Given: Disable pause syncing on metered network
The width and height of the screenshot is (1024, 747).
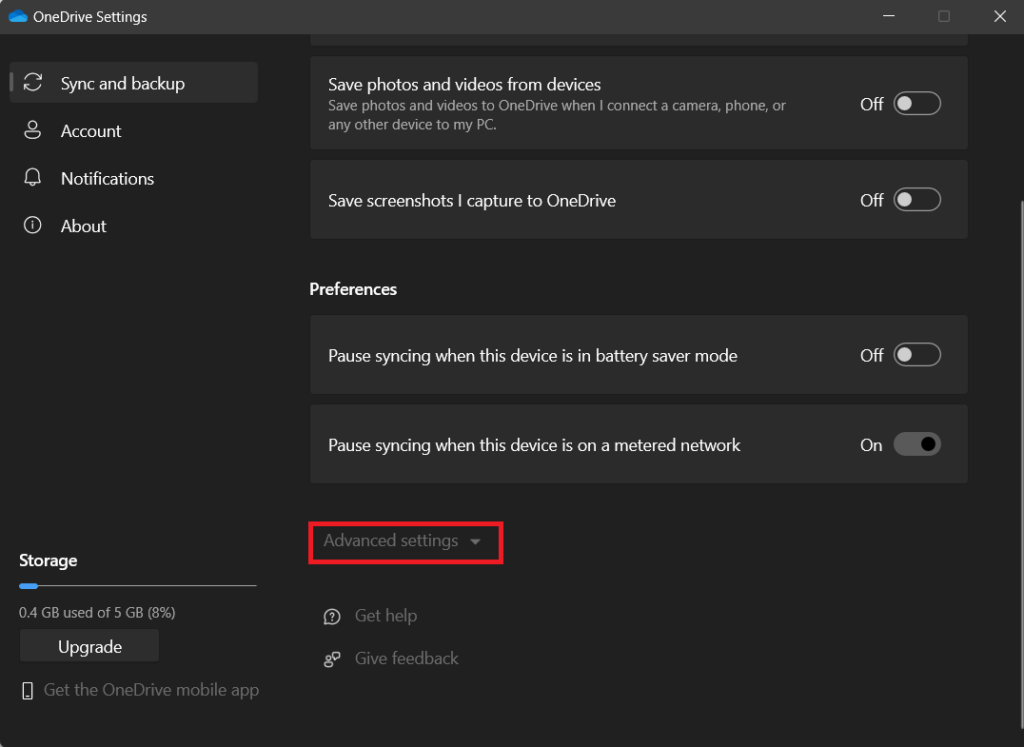Looking at the screenshot, I should [917, 445].
